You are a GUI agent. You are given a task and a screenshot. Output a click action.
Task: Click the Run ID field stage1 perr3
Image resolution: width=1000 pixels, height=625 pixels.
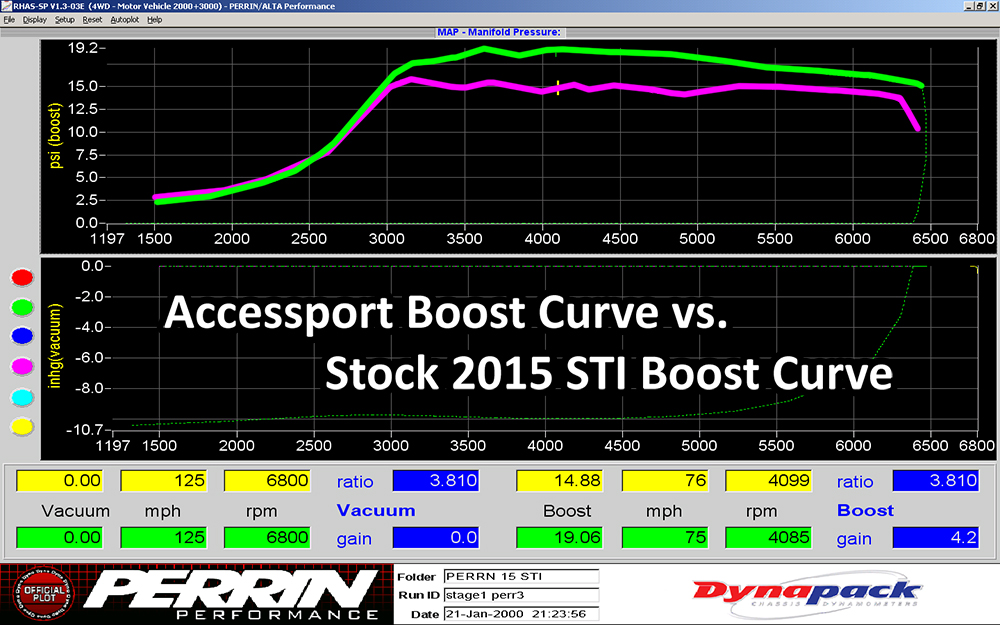(521, 595)
